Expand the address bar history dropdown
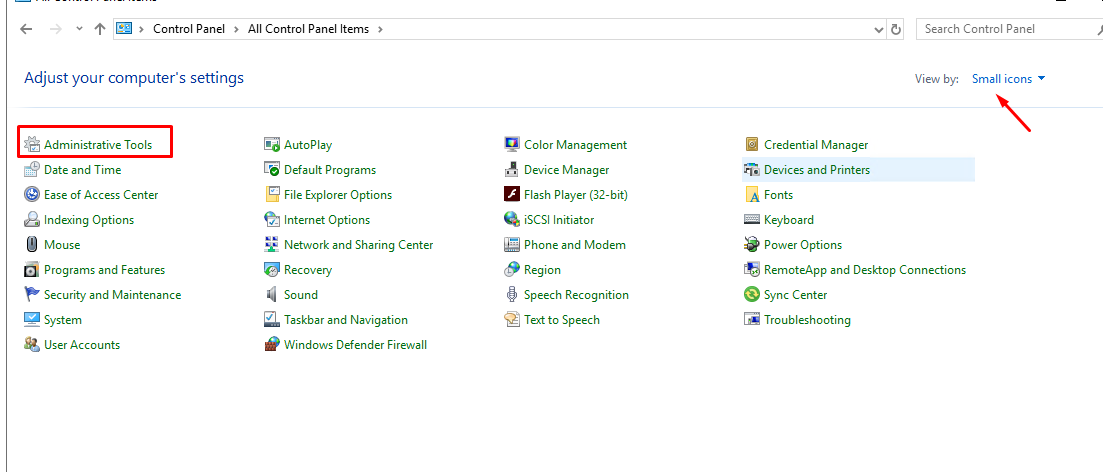The width and height of the screenshot is (1103, 472). click(879, 30)
